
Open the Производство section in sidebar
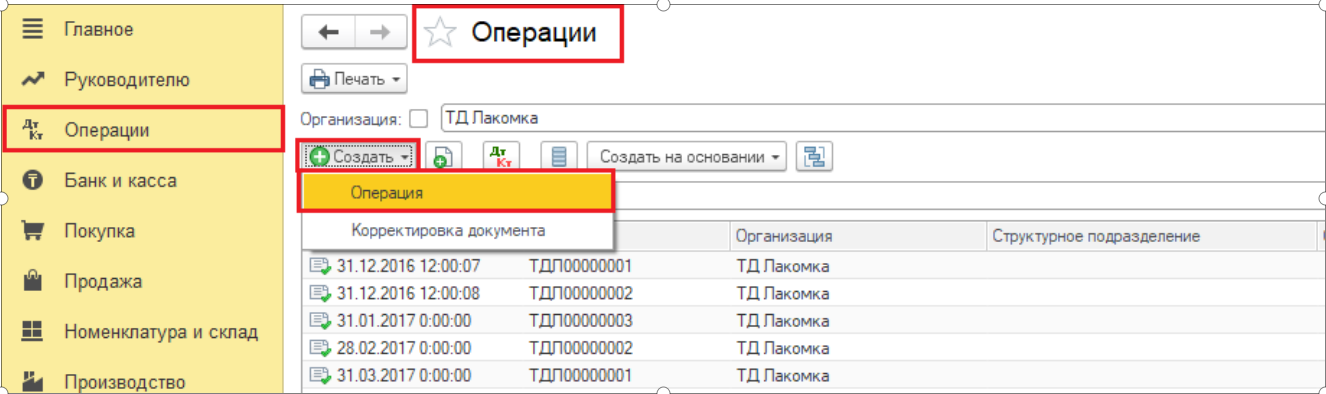125,381
